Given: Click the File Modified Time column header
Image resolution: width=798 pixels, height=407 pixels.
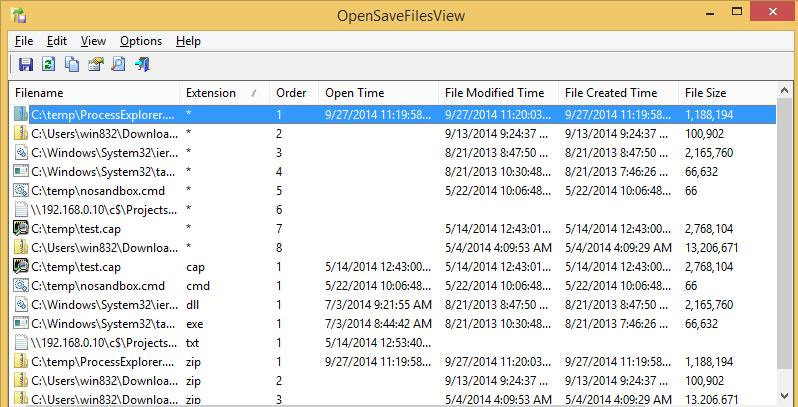Looking at the screenshot, I should click(494, 93).
